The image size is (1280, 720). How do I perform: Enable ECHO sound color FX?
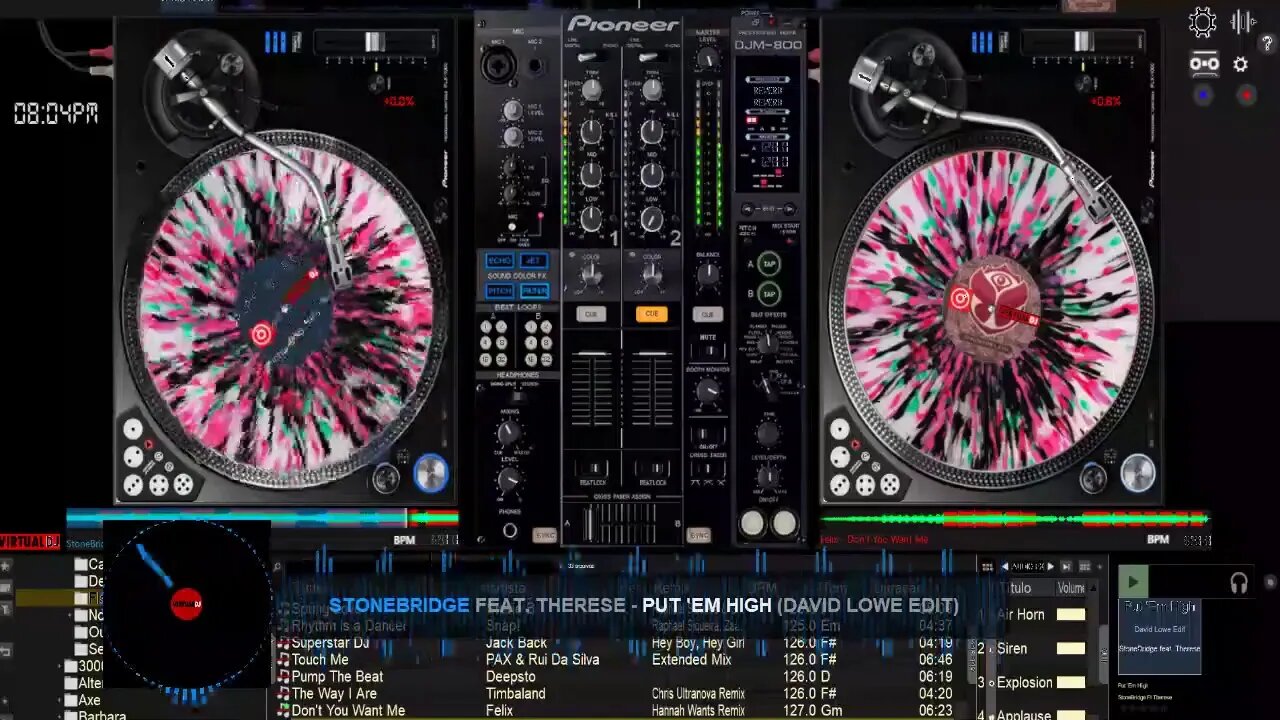click(x=500, y=261)
